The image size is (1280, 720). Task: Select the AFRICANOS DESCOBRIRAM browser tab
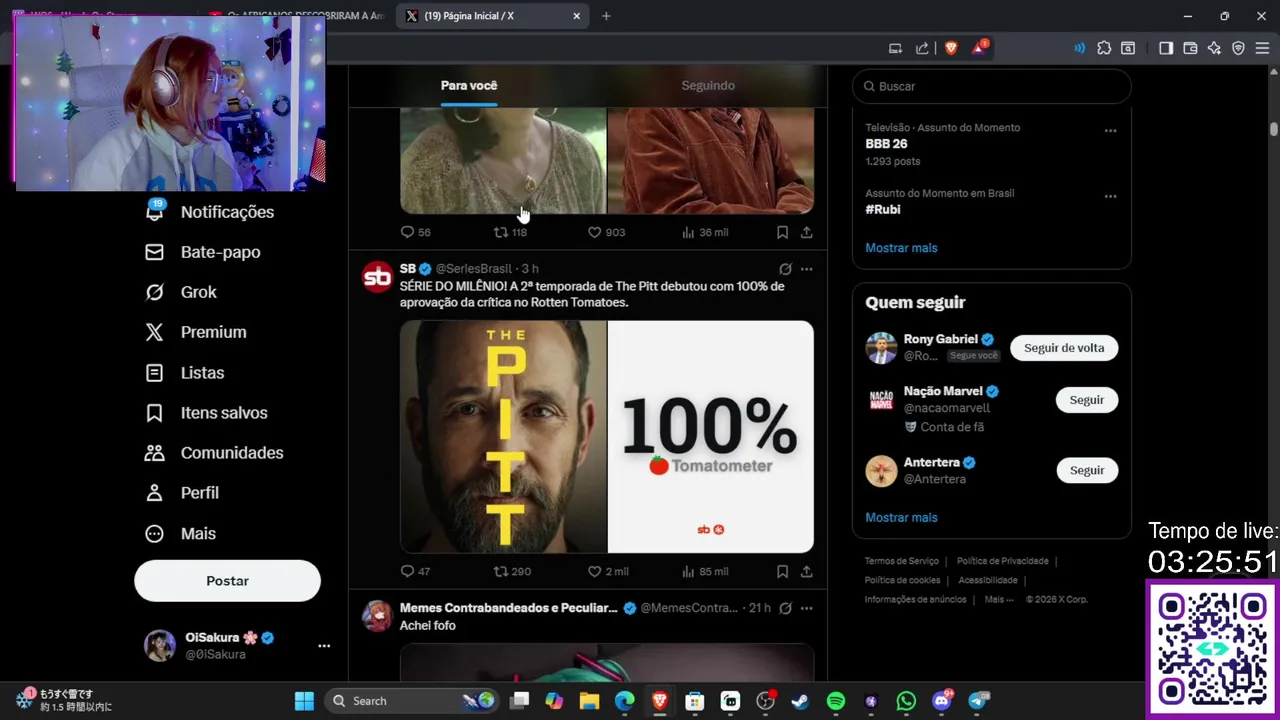(x=297, y=16)
